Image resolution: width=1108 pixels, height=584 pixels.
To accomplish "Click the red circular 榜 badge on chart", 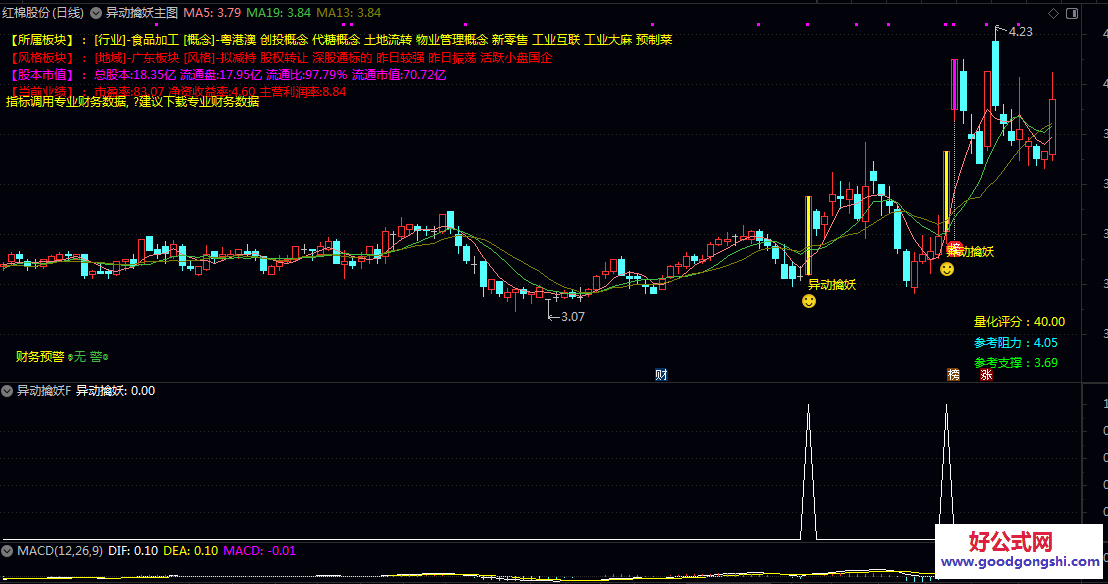I will coord(955,249).
